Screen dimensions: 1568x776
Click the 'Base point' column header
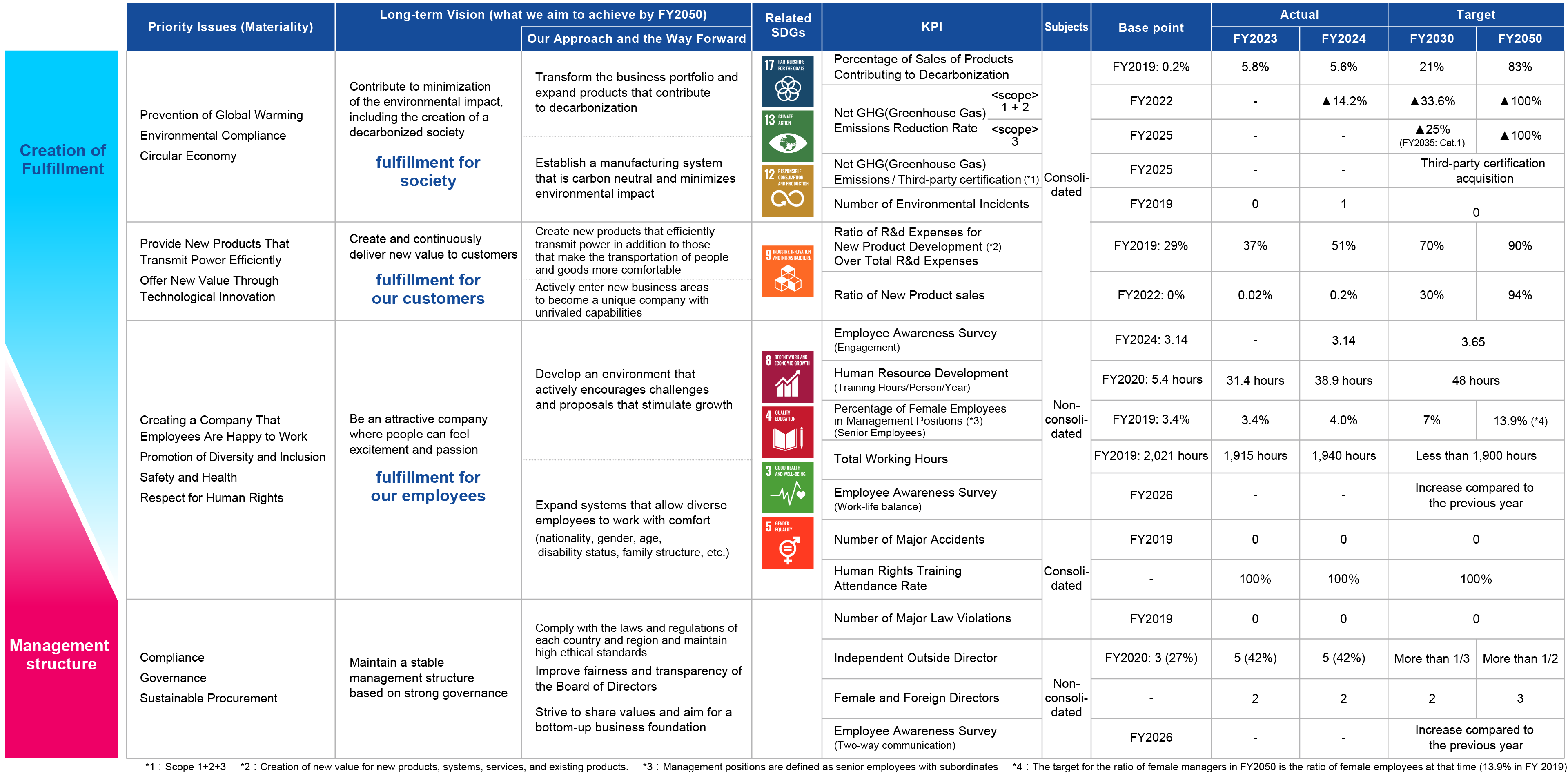1151,27
